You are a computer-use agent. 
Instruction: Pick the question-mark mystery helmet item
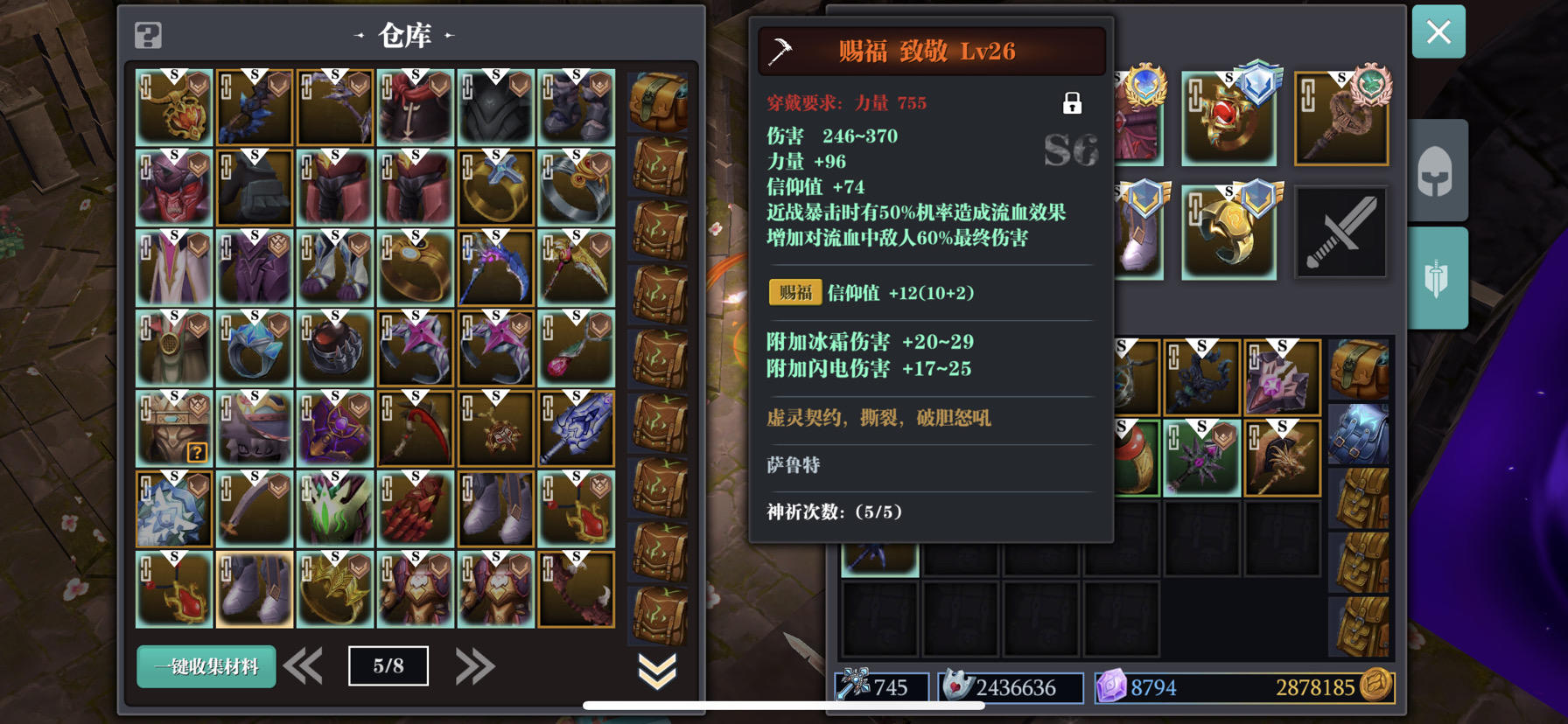(174, 428)
